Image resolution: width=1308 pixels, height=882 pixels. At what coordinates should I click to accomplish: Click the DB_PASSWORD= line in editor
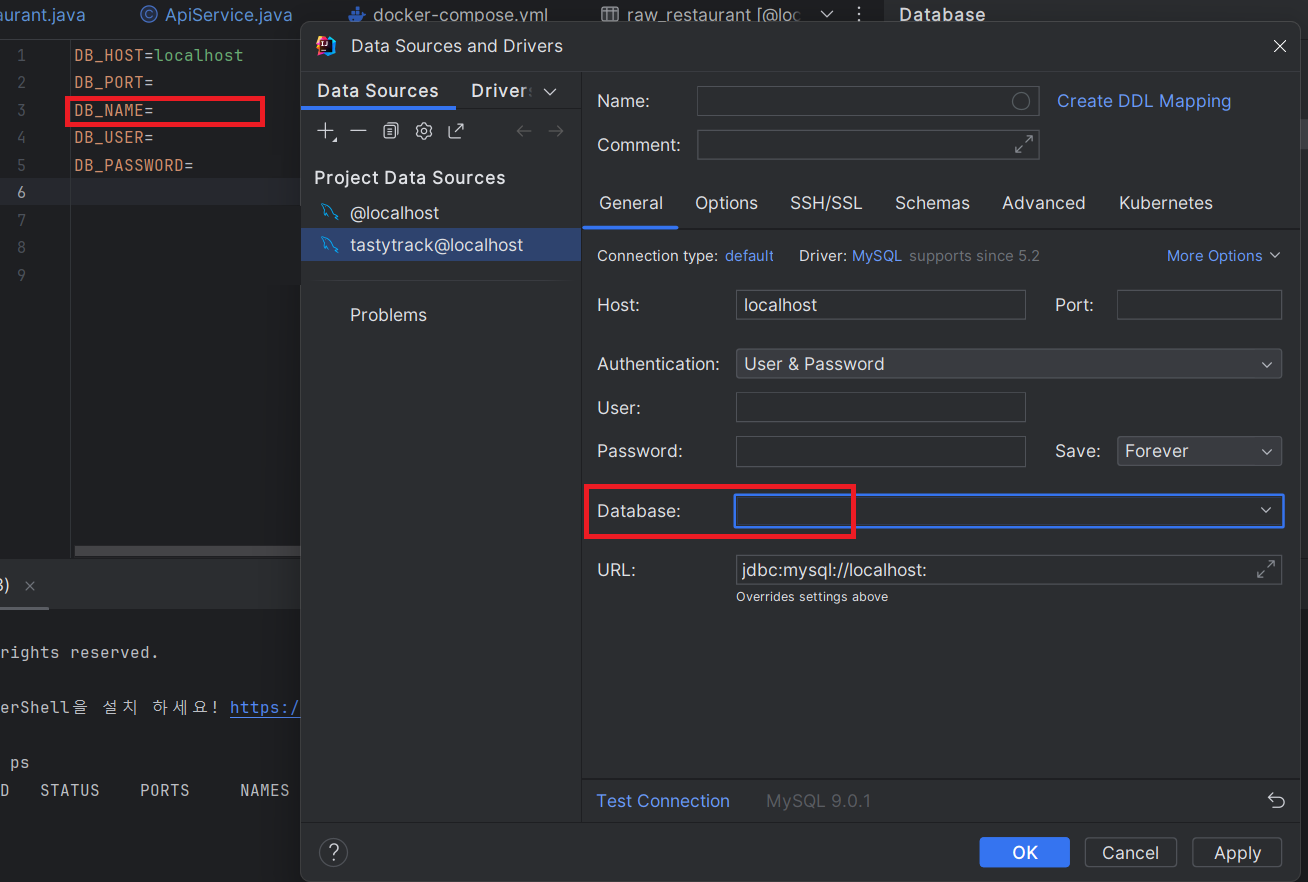[x=133, y=165]
